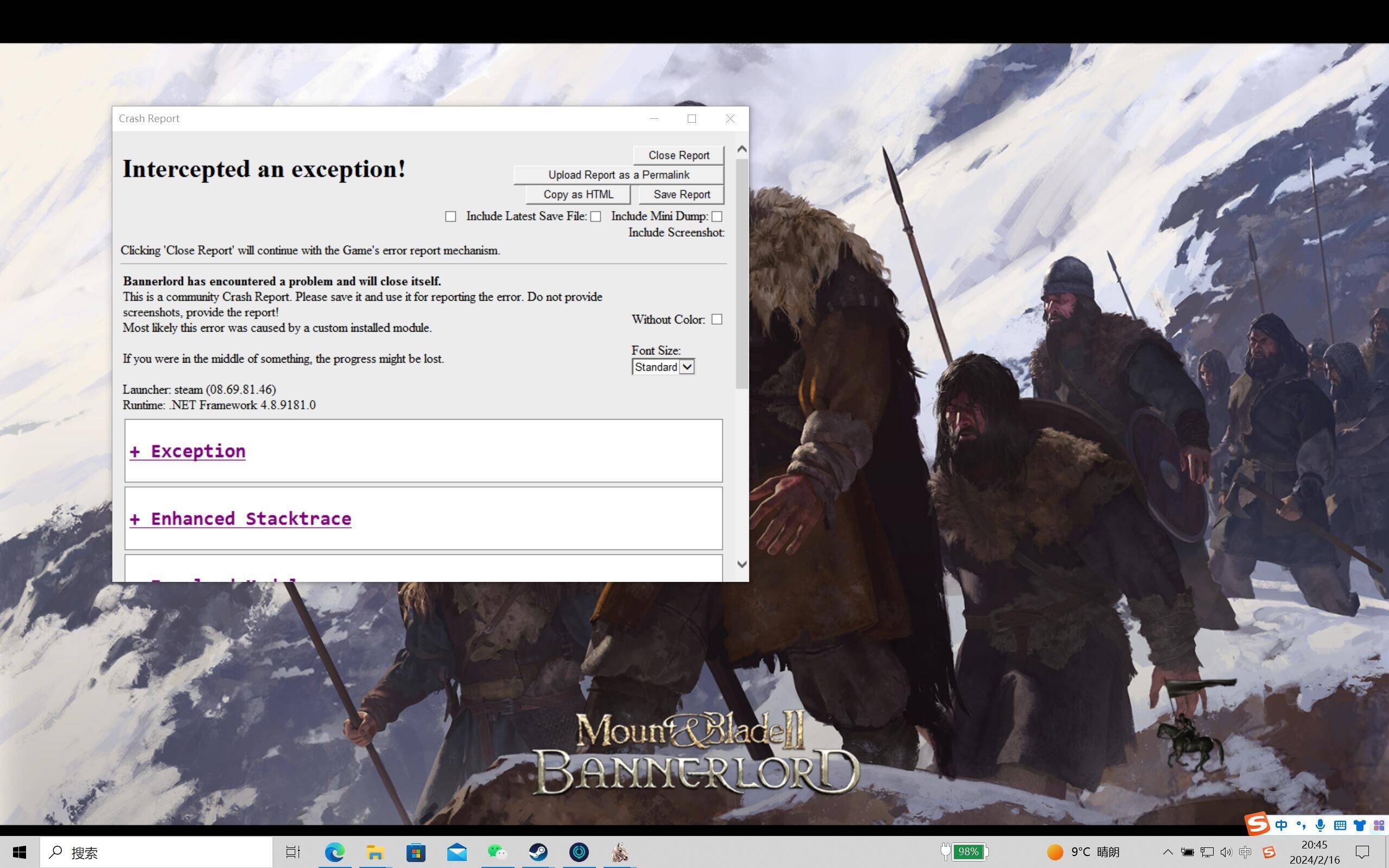This screenshot has height=868, width=1389.
Task: Open the notification center icon
Action: (1362, 852)
